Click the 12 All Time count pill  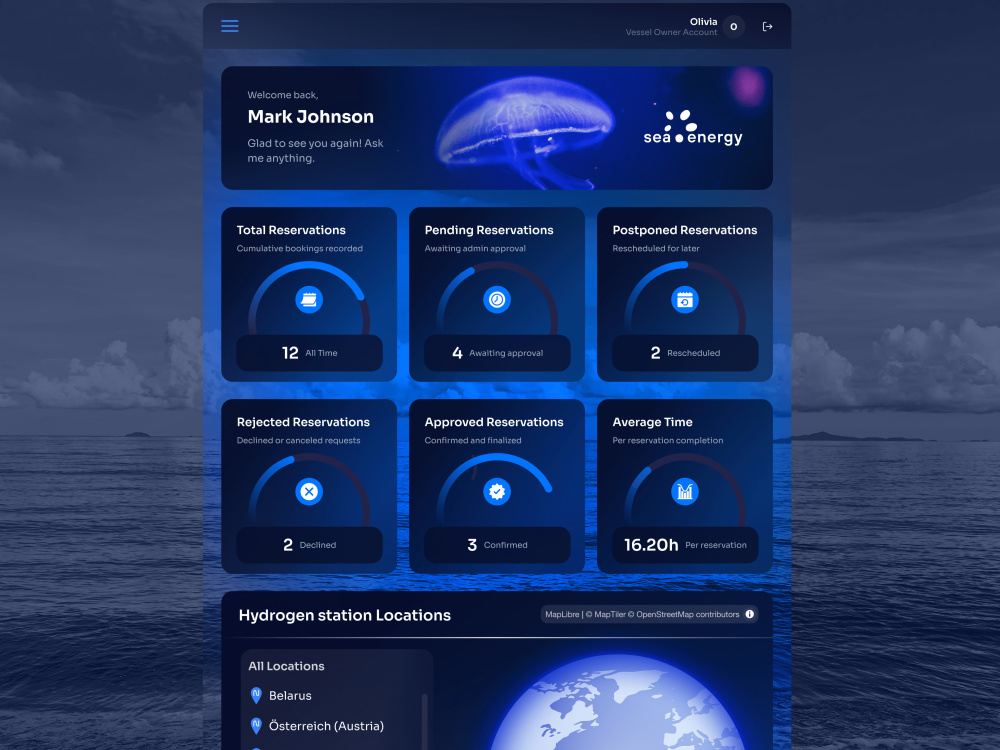pyautogui.click(x=309, y=353)
